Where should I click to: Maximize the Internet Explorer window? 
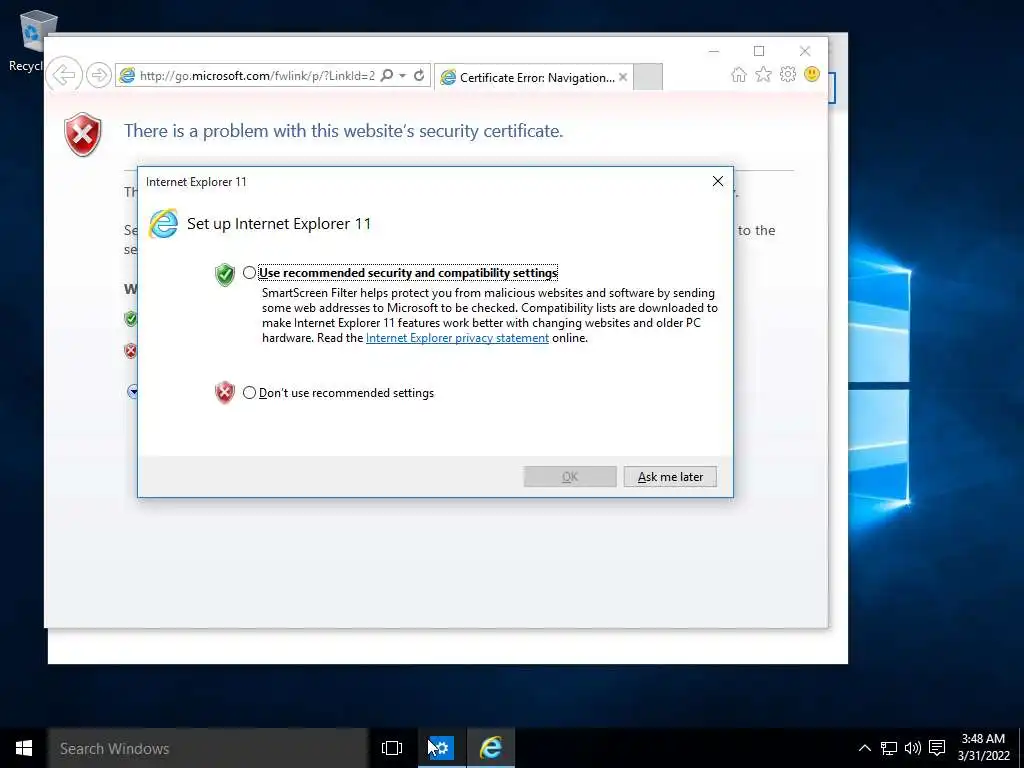759,51
